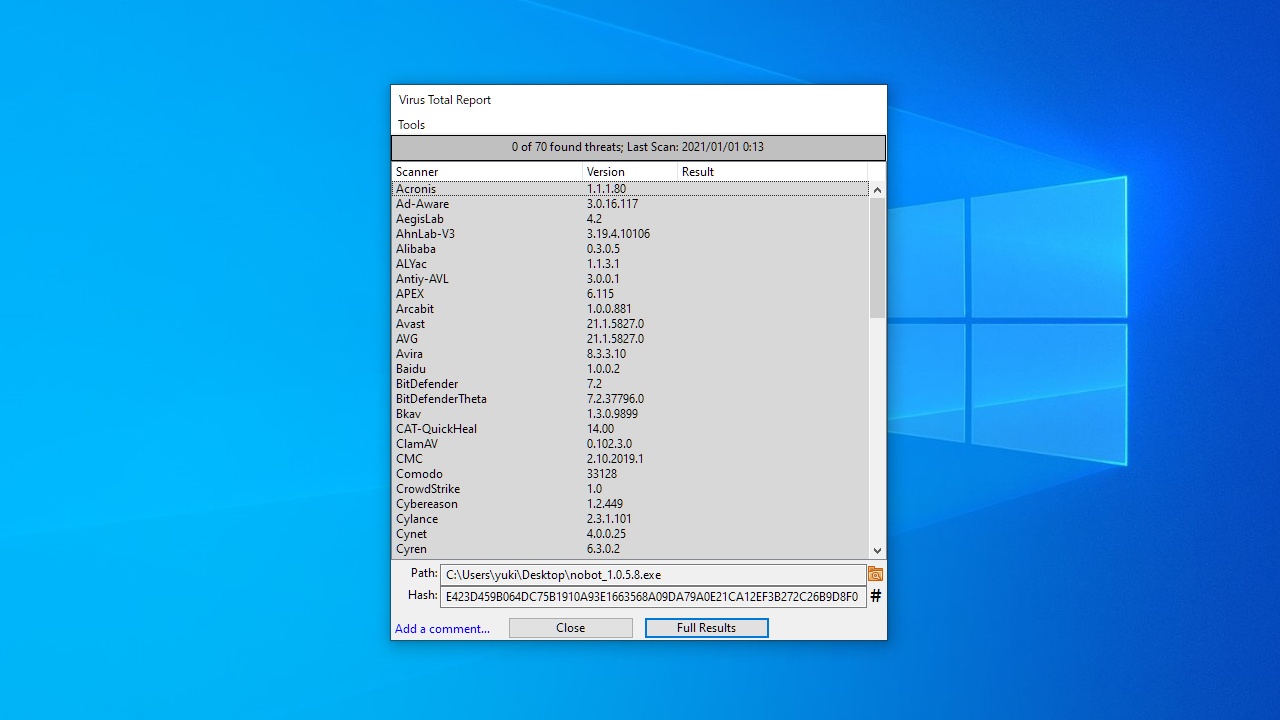Select the Avast row
1280x720 pixels.
(630, 324)
